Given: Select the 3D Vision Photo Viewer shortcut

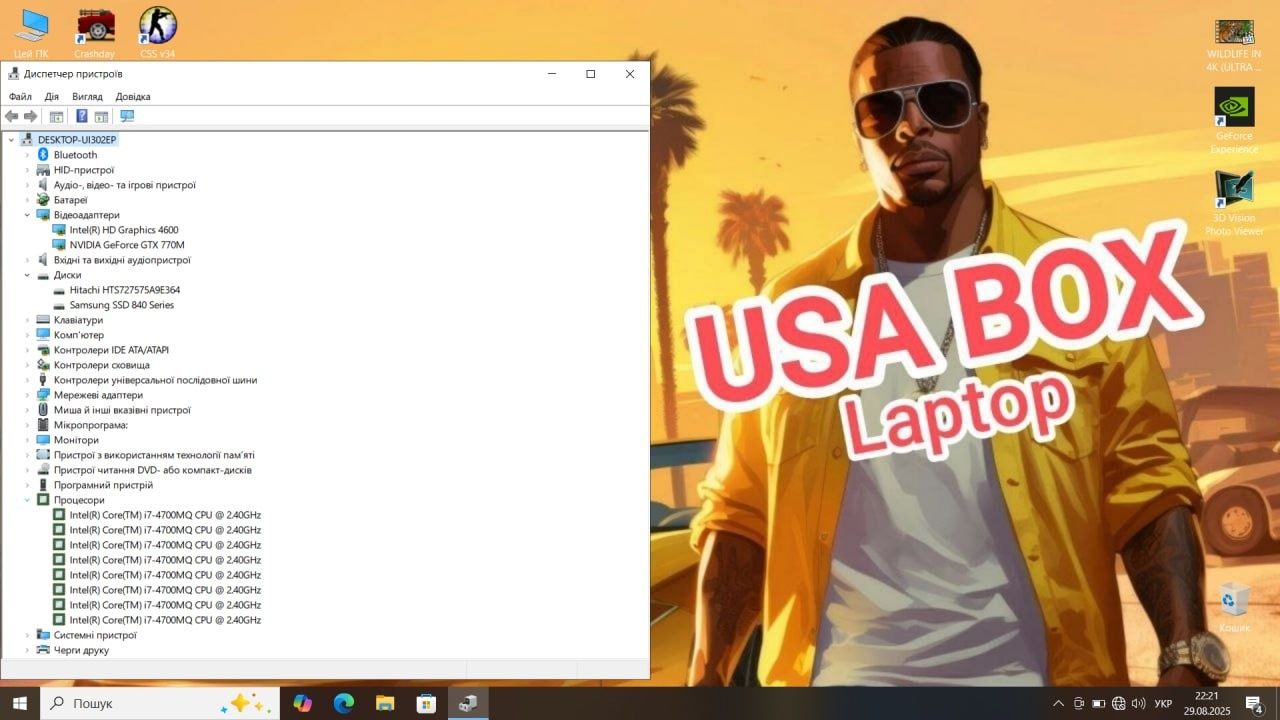Looking at the screenshot, I should pos(1234,204).
